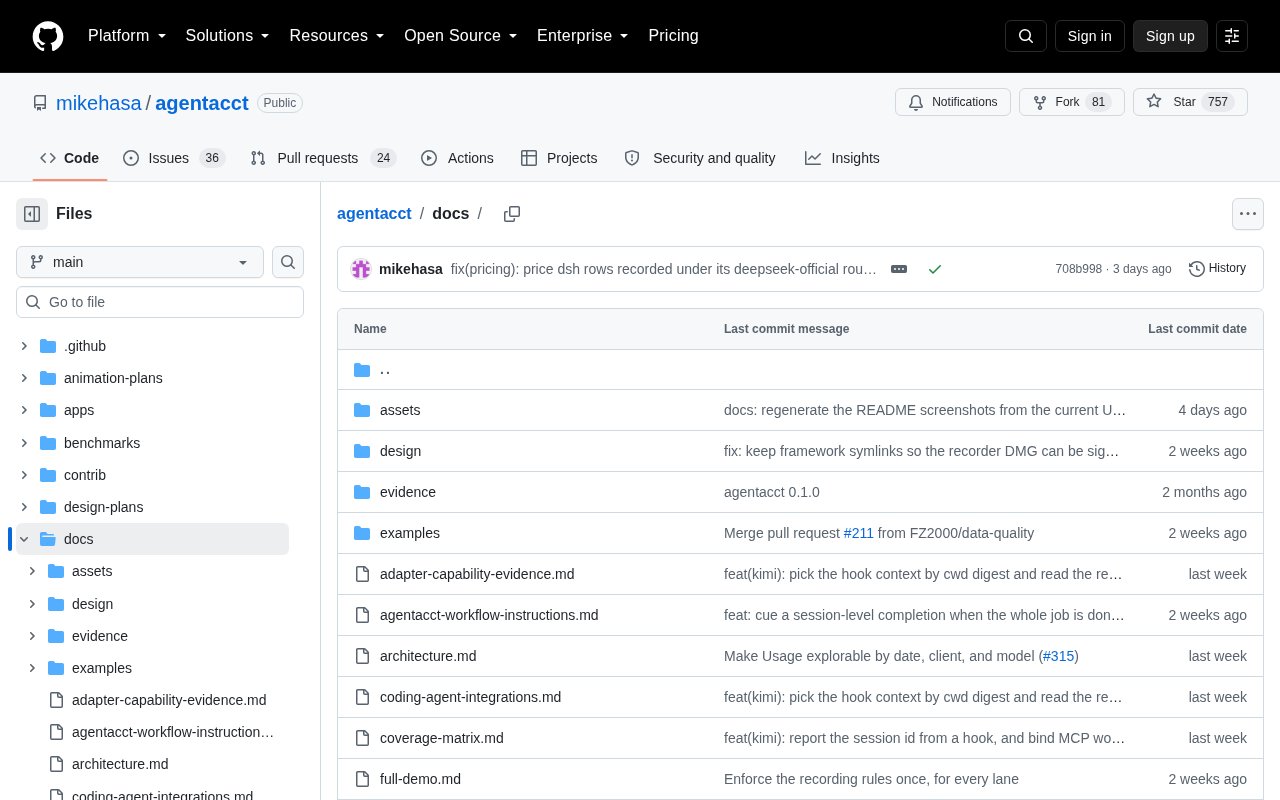Switch to the Pull requests tab

(323, 158)
